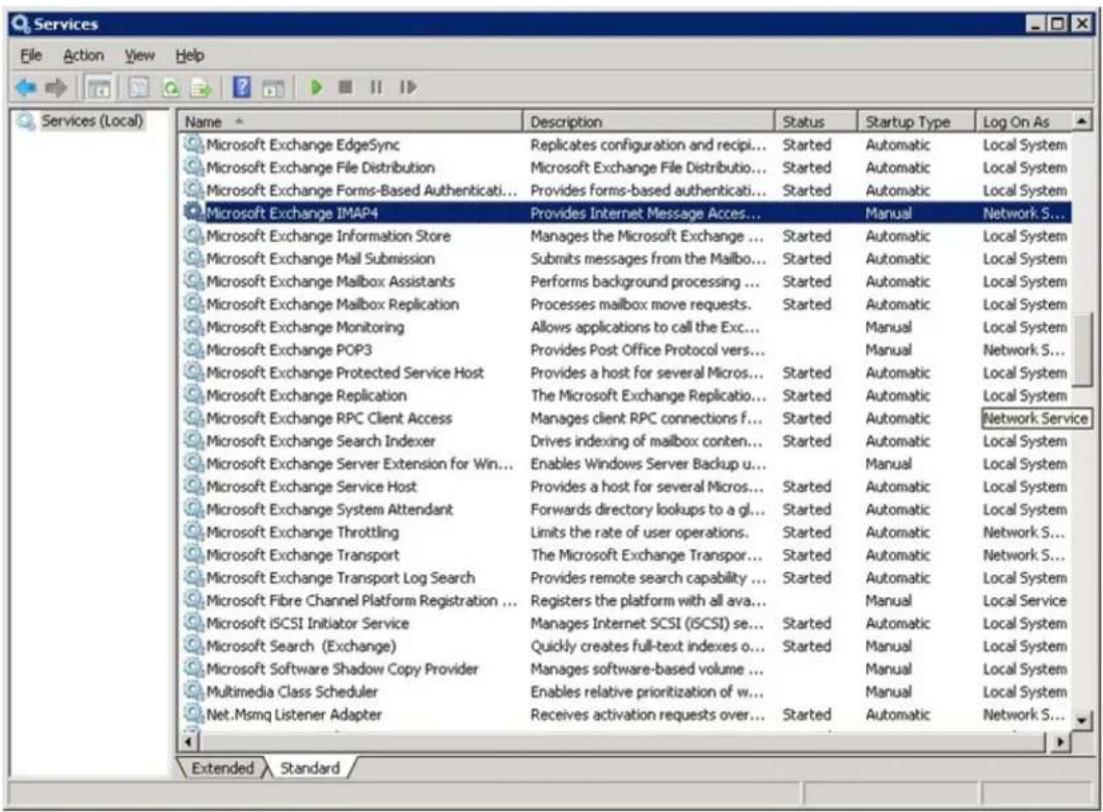Open the Help question-mark icon
This screenshot has height=812, width=1103.
(241, 87)
